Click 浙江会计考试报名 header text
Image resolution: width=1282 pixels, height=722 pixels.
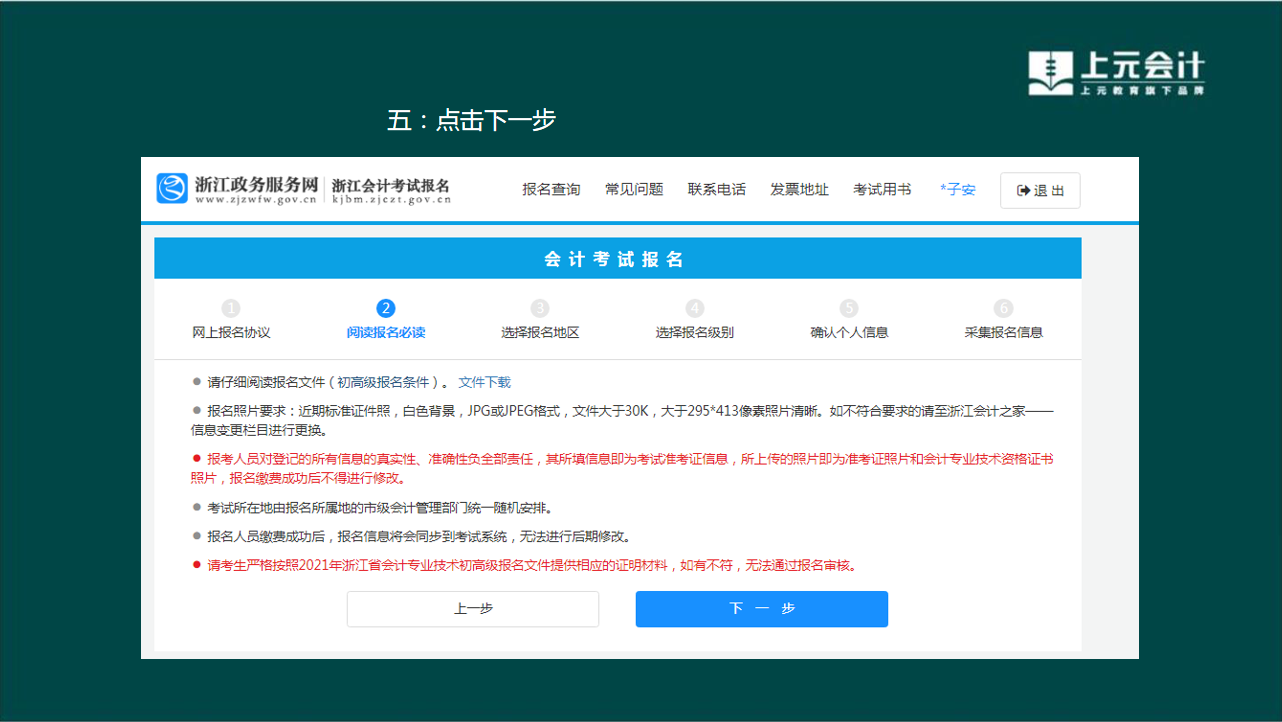click(x=391, y=185)
